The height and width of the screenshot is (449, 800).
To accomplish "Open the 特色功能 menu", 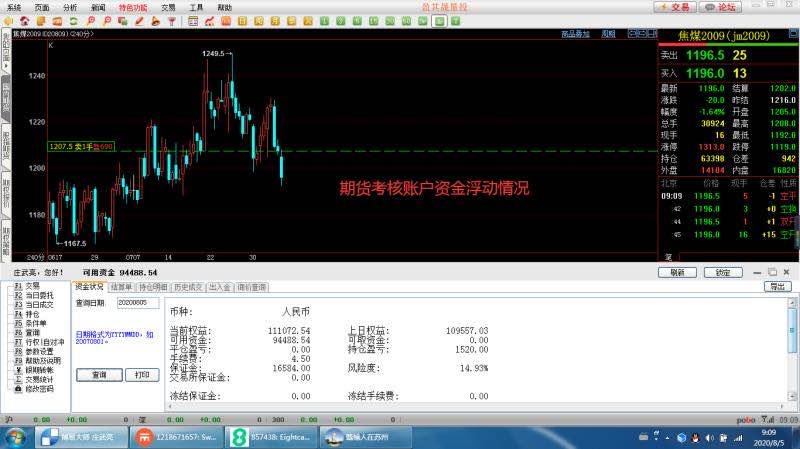I will [x=133, y=7].
